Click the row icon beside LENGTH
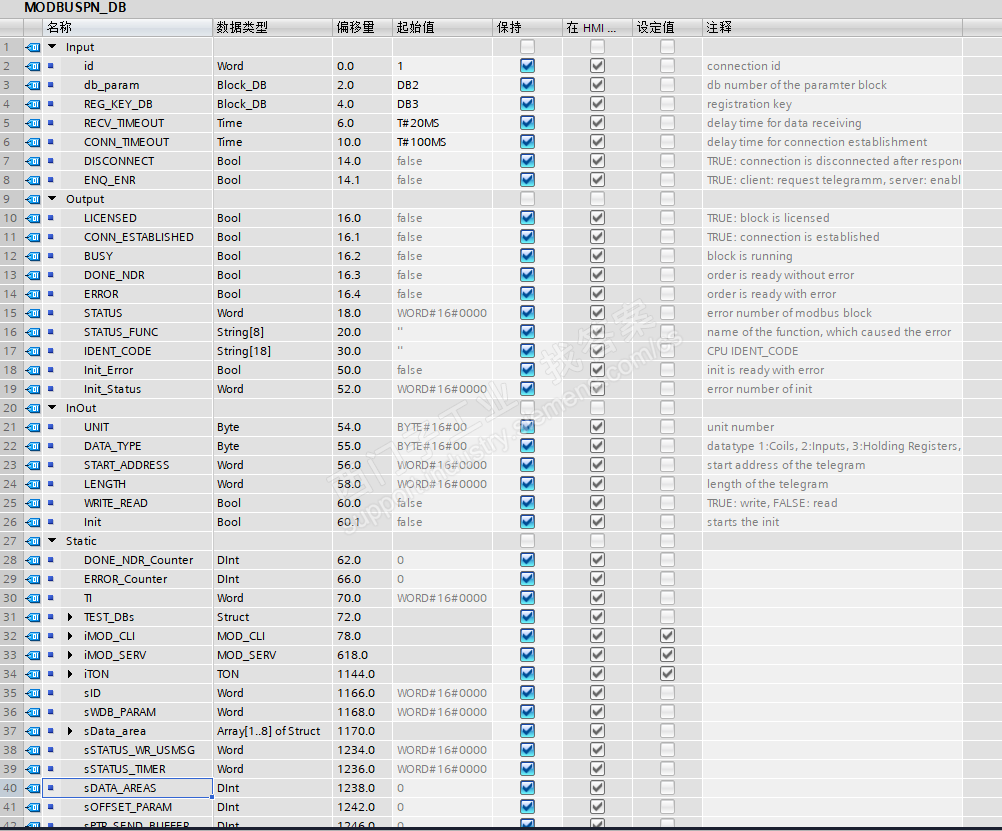This screenshot has width=1002, height=831. point(33,484)
